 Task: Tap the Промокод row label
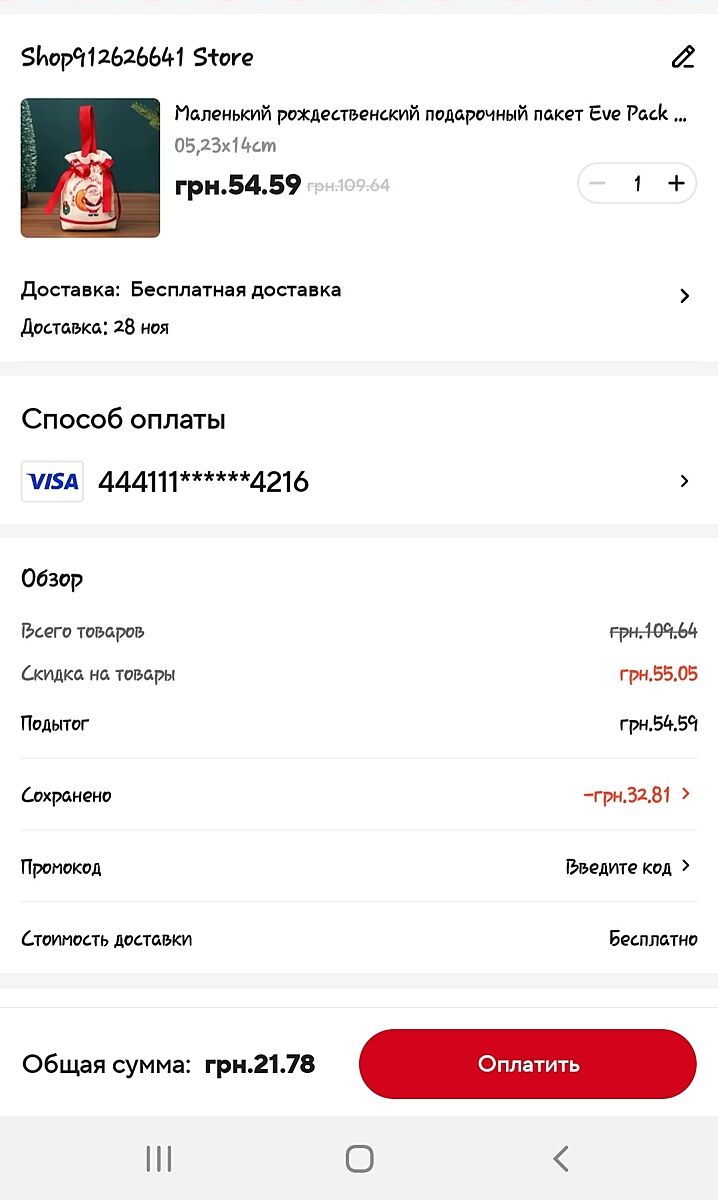[61, 867]
